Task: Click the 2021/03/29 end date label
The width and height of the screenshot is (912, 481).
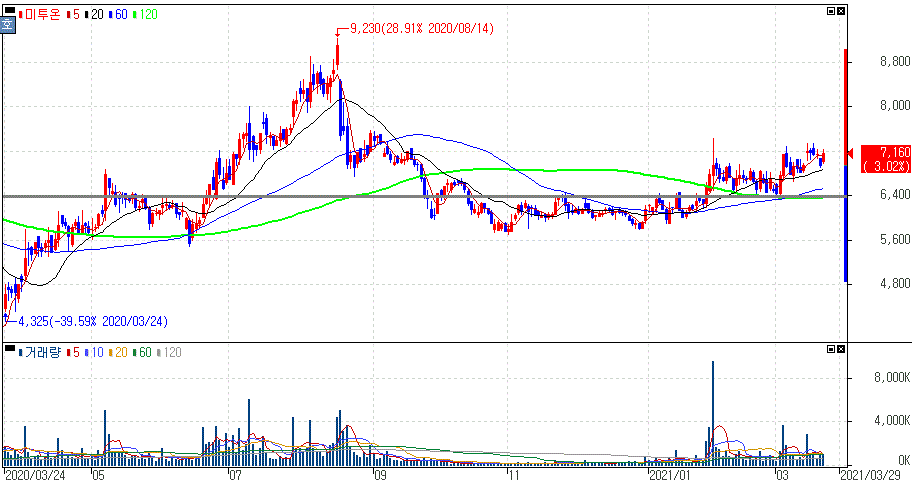Action: [870, 475]
